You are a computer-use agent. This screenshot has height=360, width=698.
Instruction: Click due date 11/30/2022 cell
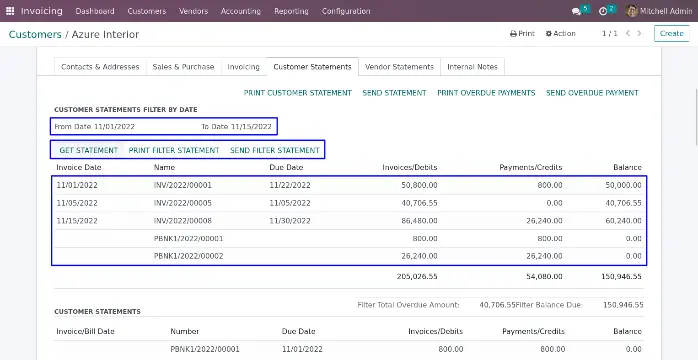pos(290,221)
